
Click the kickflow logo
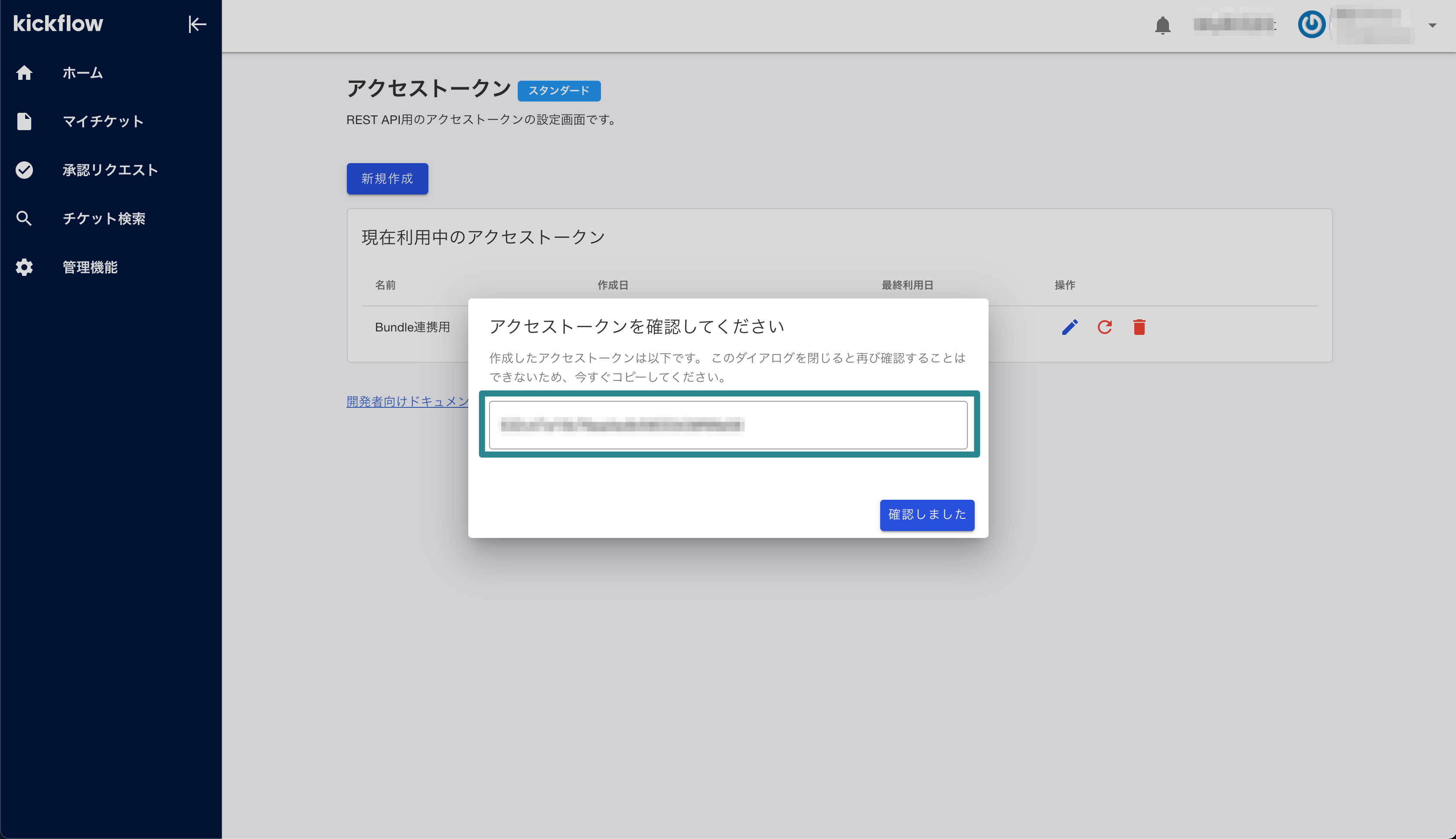tap(58, 23)
